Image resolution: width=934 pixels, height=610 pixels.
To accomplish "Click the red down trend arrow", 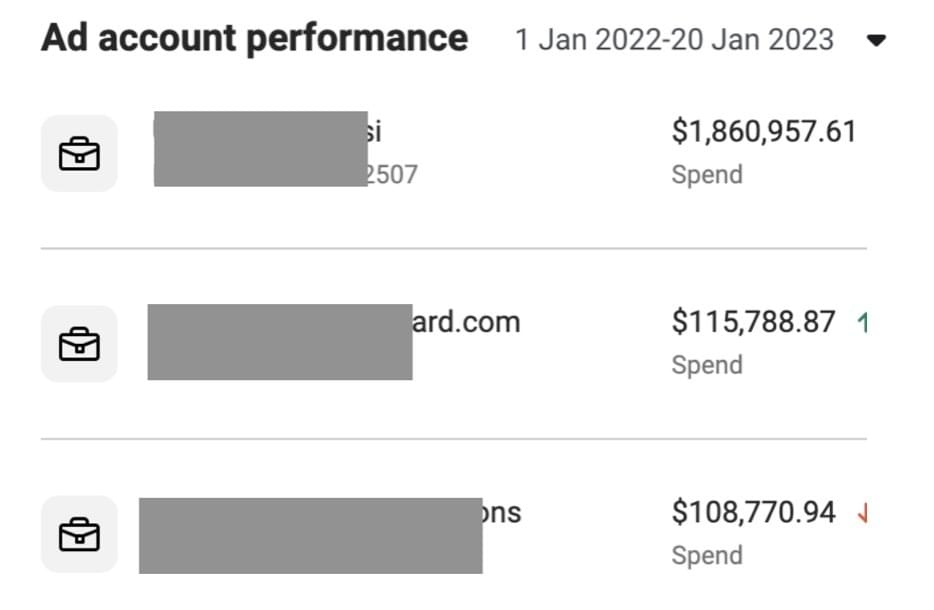I will (861, 514).
